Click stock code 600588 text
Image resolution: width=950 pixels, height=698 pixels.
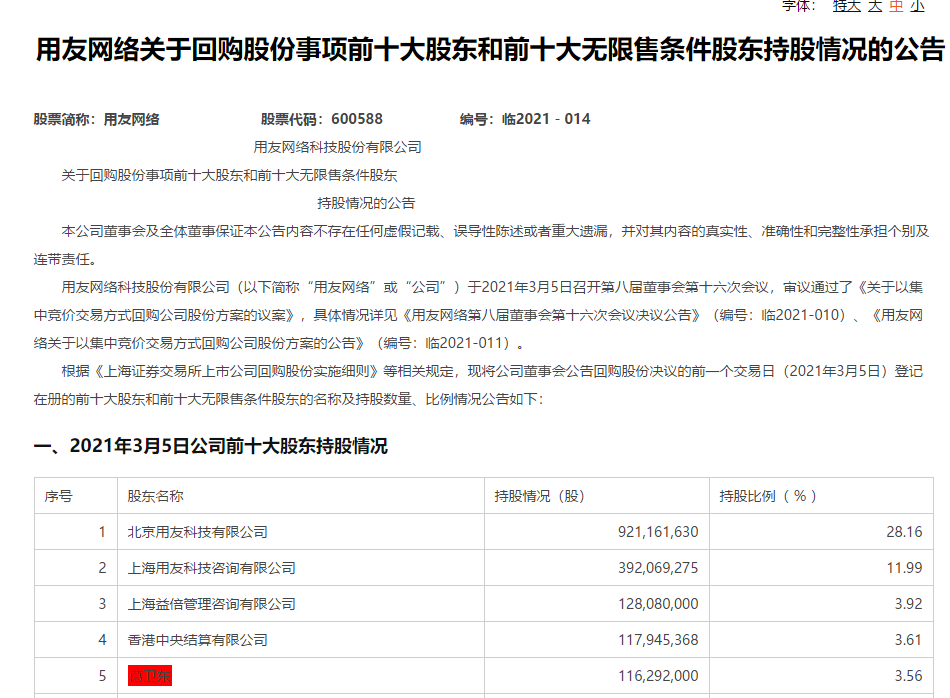coord(357,119)
